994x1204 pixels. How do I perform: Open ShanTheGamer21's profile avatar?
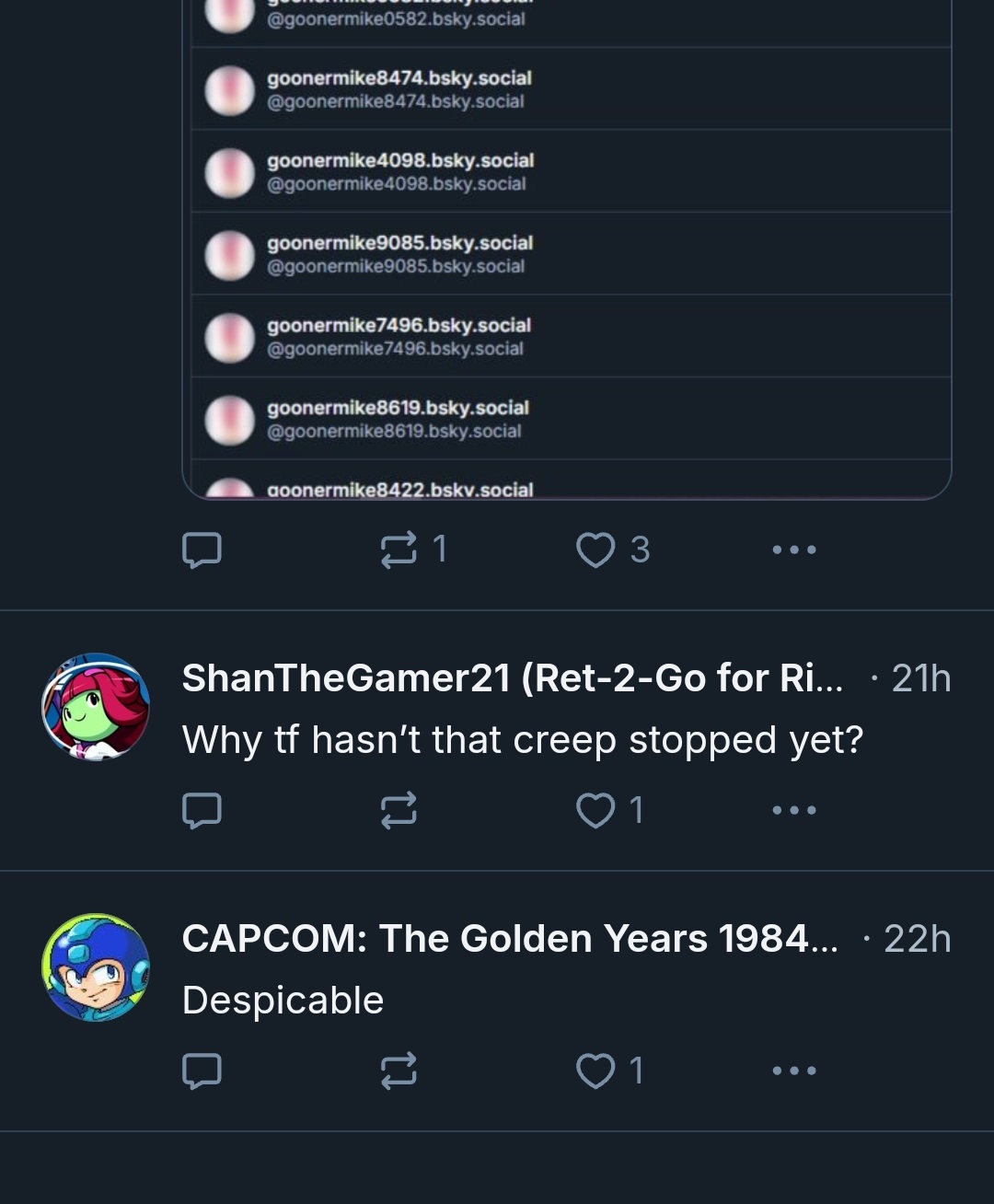[x=96, y=706]
